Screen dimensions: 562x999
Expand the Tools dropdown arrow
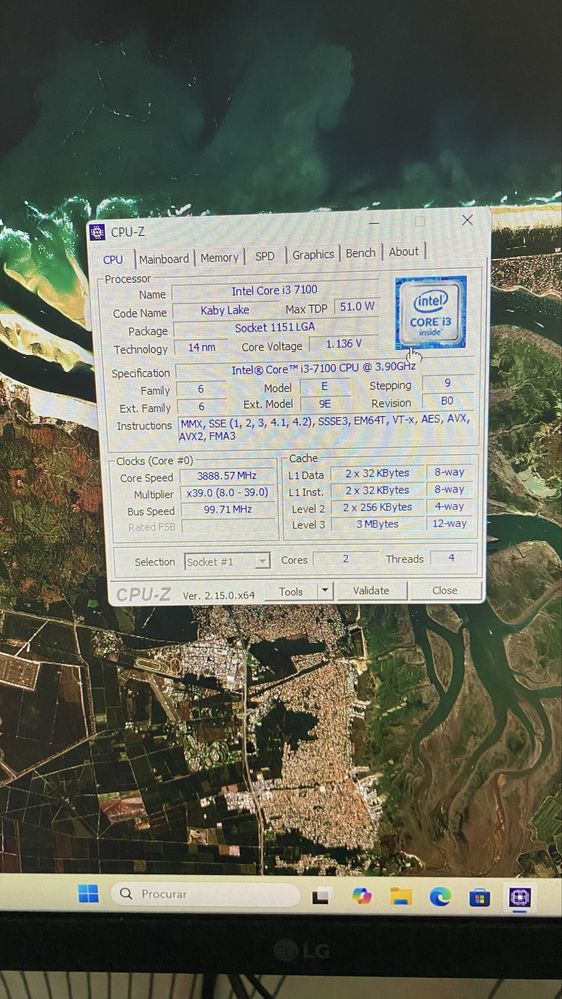[x=325, y=591]
